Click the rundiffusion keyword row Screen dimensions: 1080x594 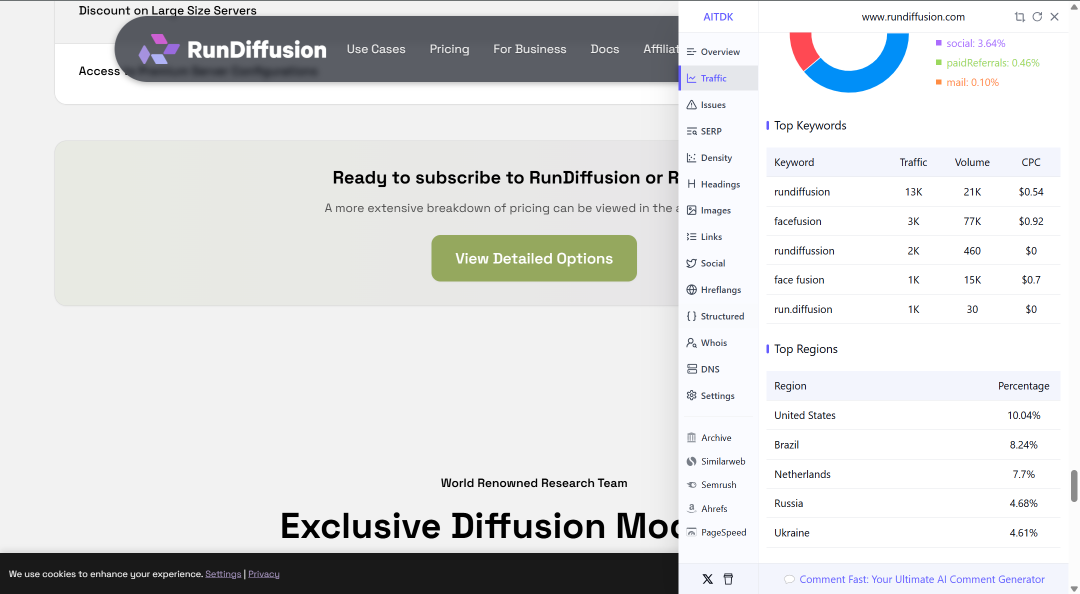913,192
